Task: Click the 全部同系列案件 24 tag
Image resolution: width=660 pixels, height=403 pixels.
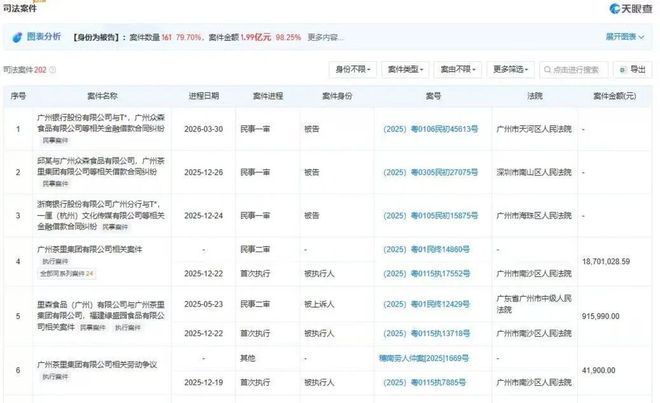Action: tap(67, 272)
